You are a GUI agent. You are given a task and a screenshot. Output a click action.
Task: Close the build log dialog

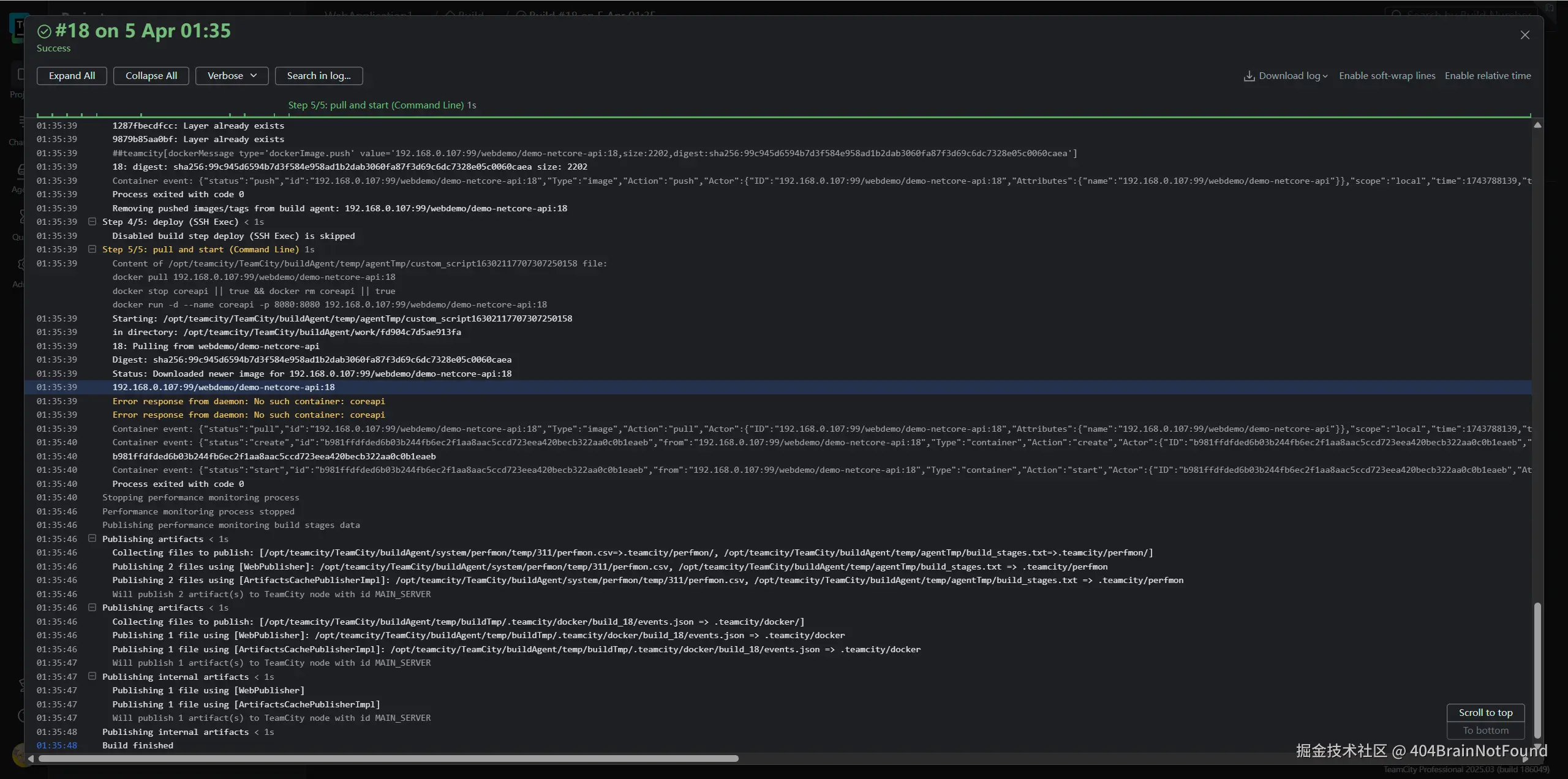1525,35
